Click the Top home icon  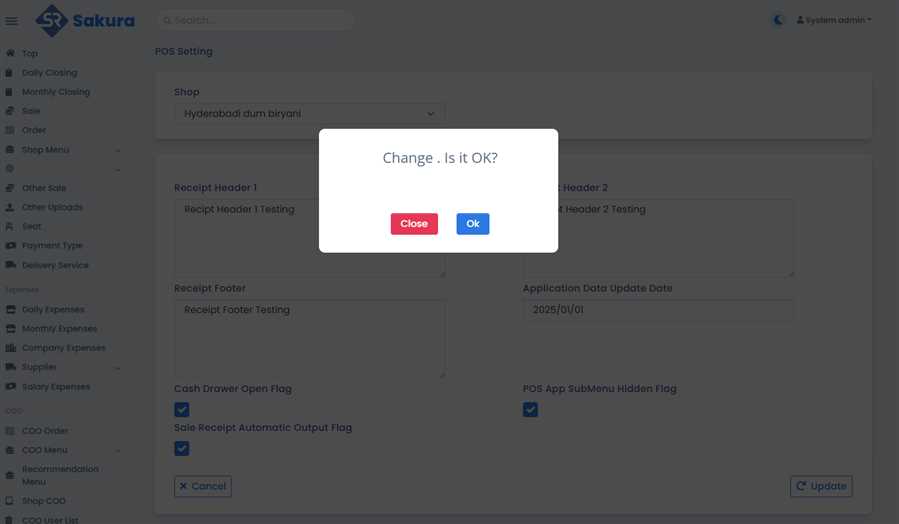point(10,54)
